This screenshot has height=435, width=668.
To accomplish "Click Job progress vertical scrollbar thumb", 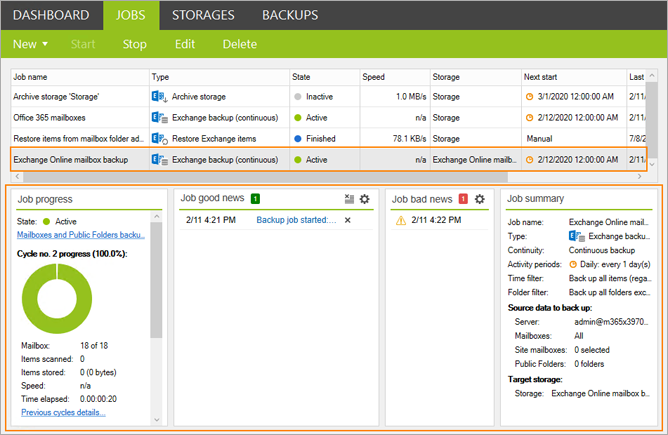I will [156, 280].
